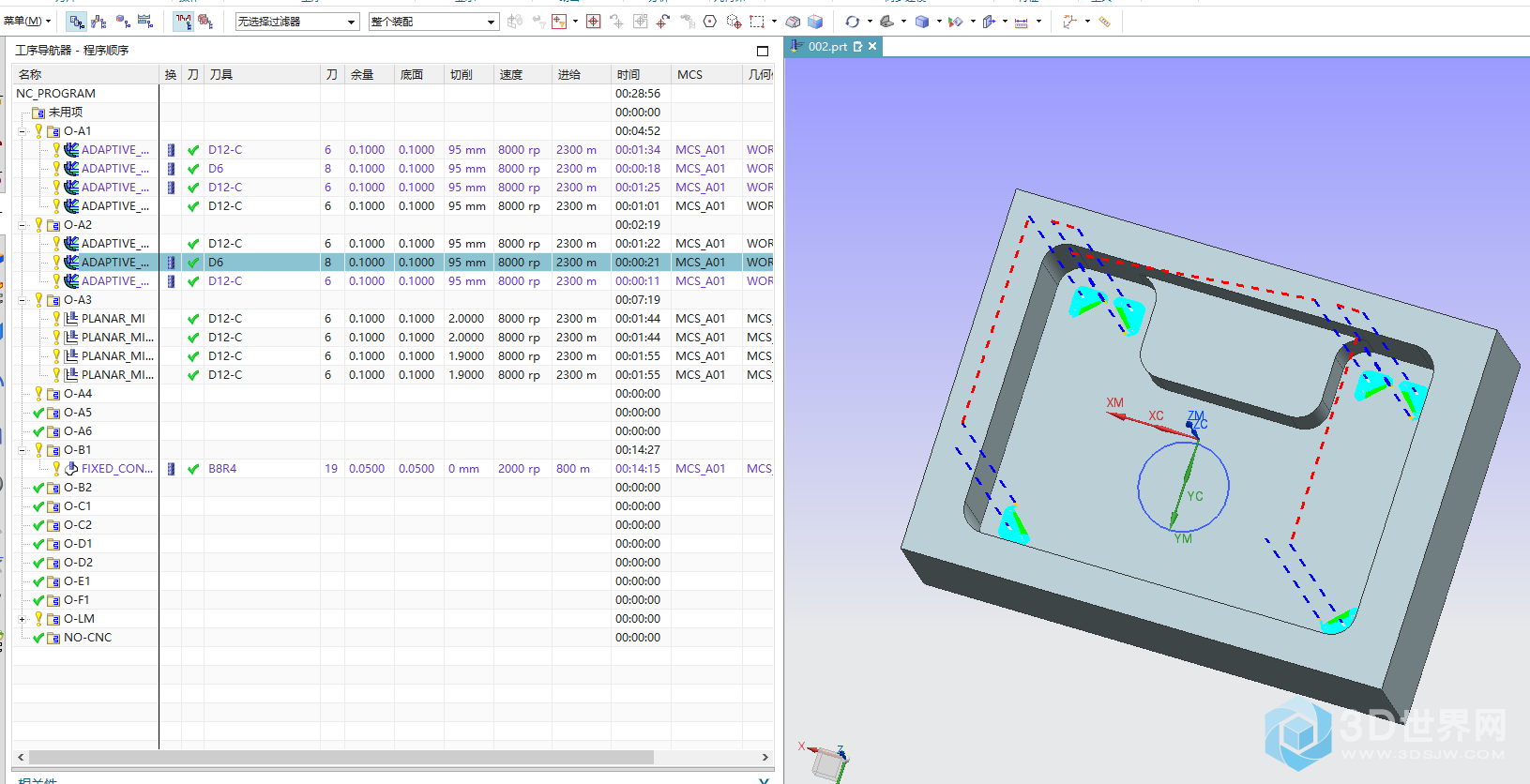Click the measure ruler icon

[x=1105, y=21]
